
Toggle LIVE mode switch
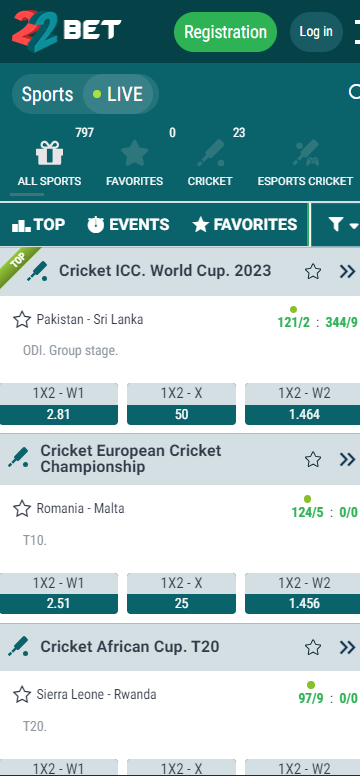coord(120,94)
